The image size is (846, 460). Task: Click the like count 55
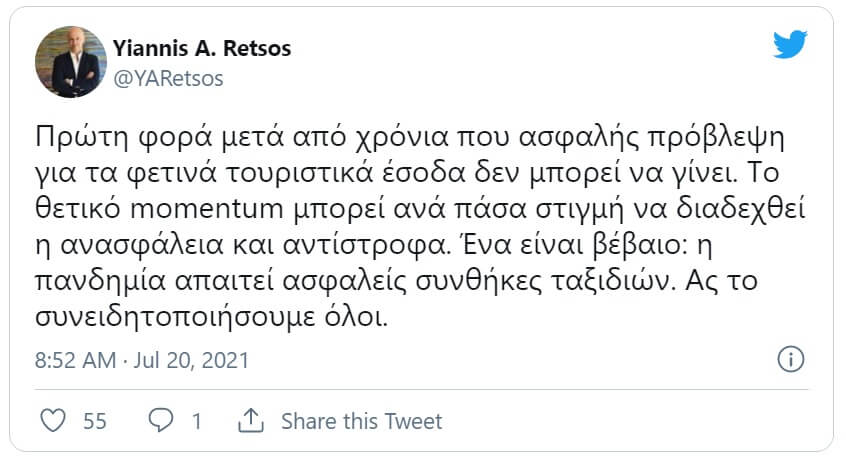click(94, 421)
